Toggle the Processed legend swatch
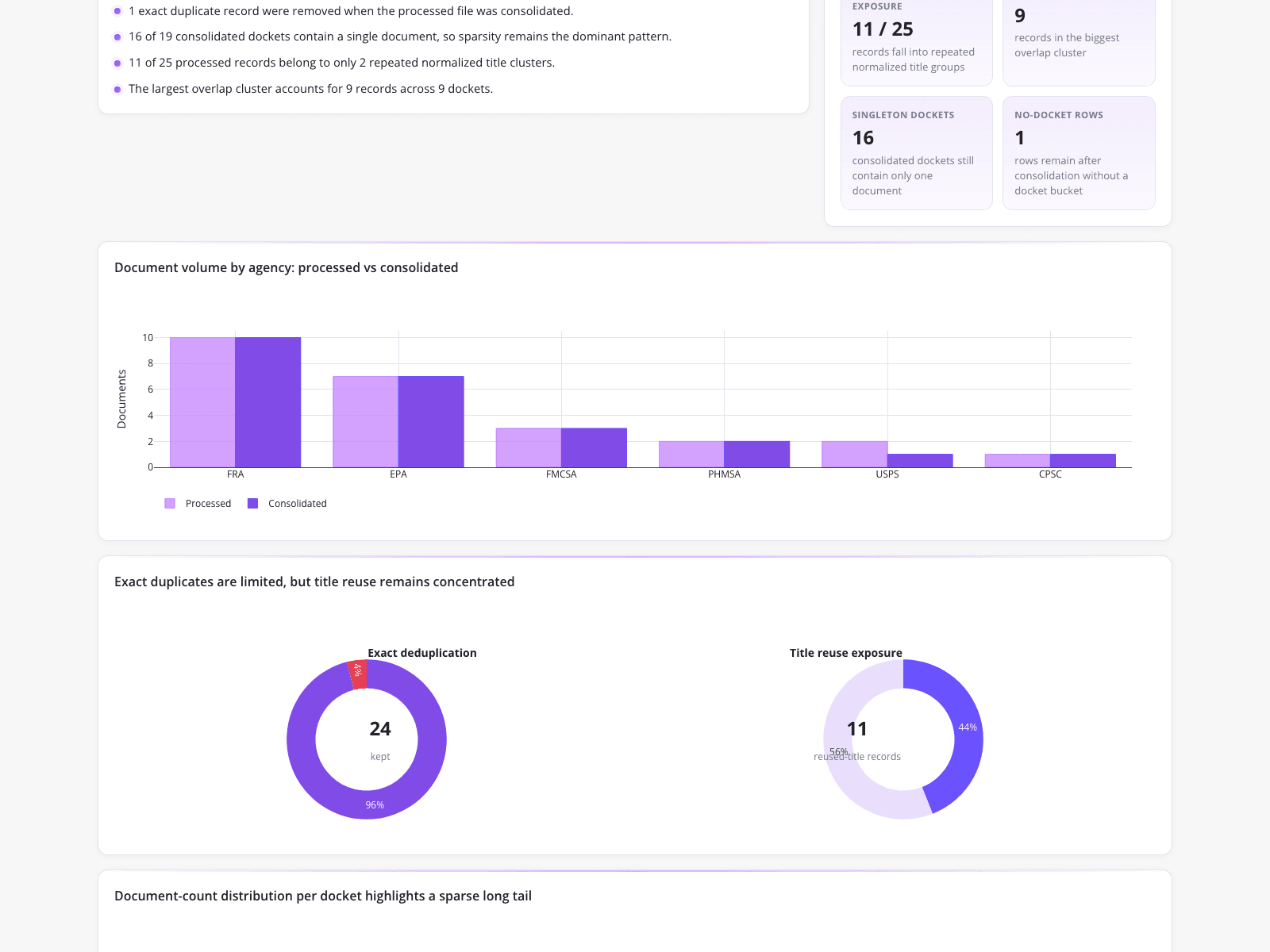 [170, 504]
